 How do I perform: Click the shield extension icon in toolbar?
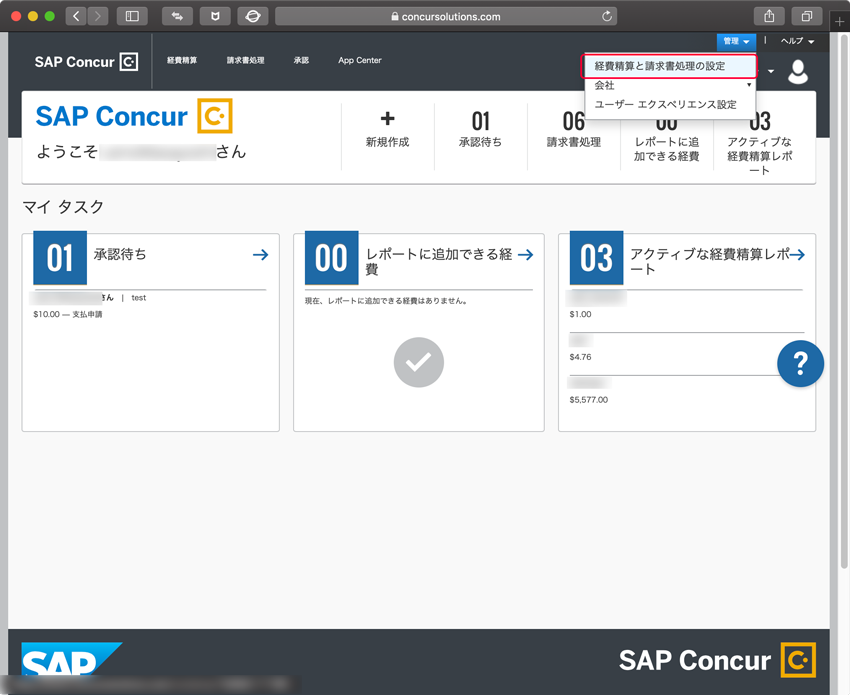point(215,16)
